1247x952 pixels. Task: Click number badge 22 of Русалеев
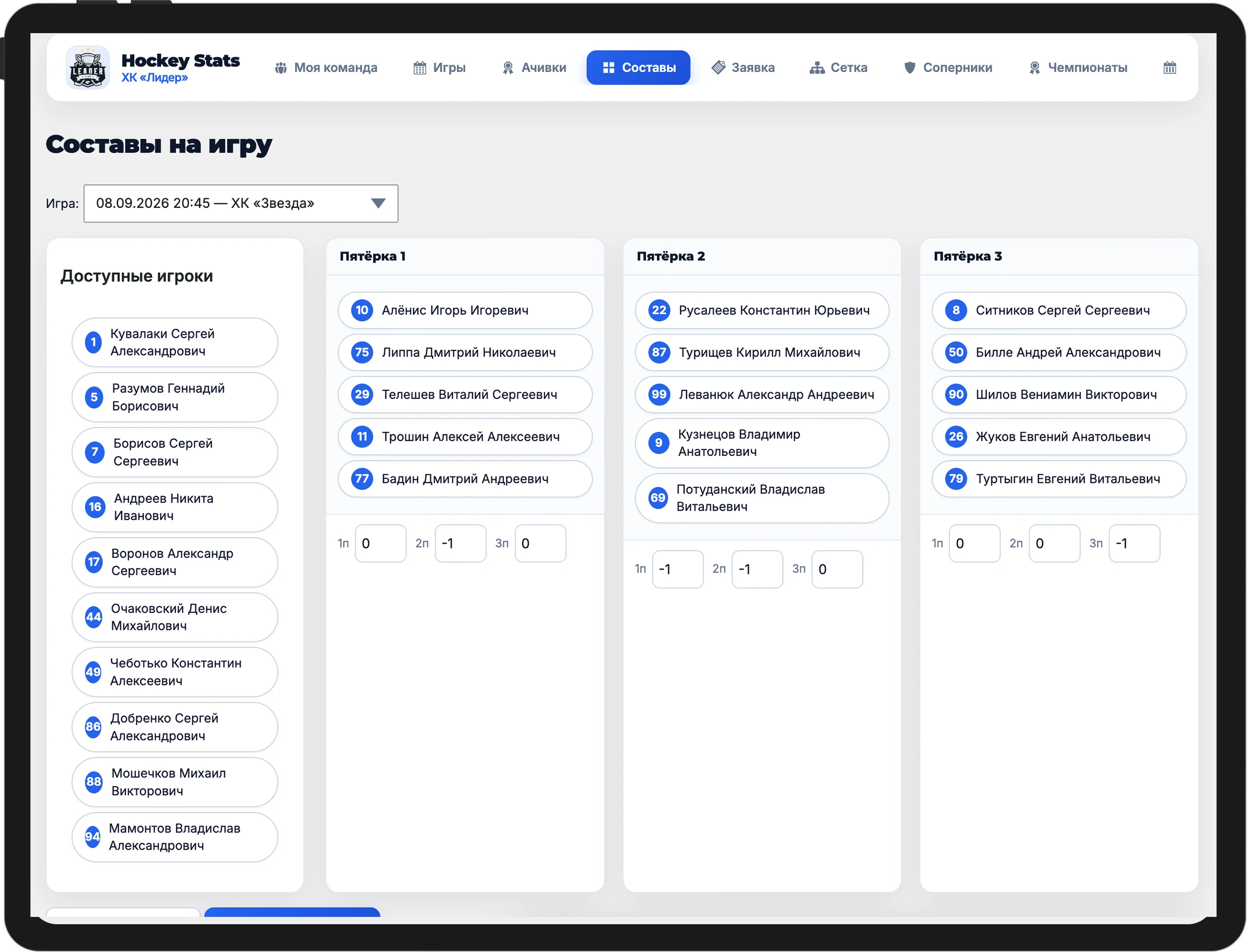pyautogui.click(x=659, y=310)
